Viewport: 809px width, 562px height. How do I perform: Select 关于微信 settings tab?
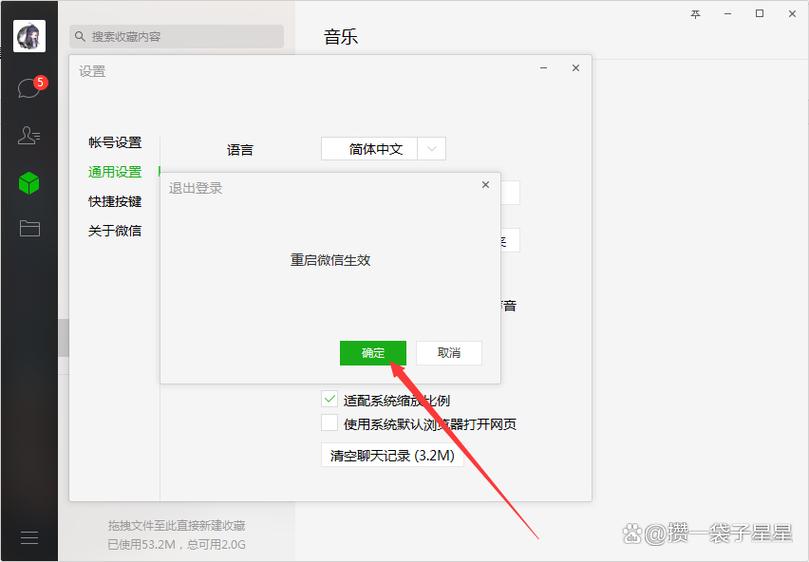[x=115, y=231]
